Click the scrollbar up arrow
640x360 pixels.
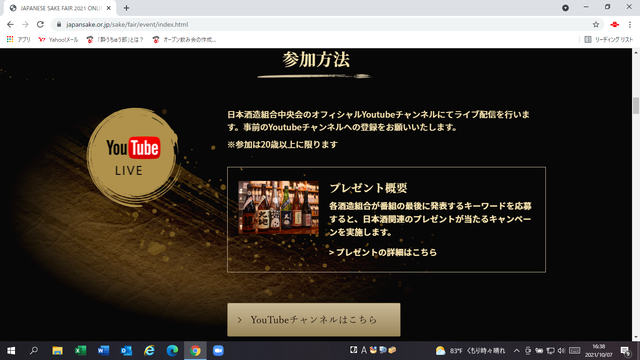tap(636, 52)
